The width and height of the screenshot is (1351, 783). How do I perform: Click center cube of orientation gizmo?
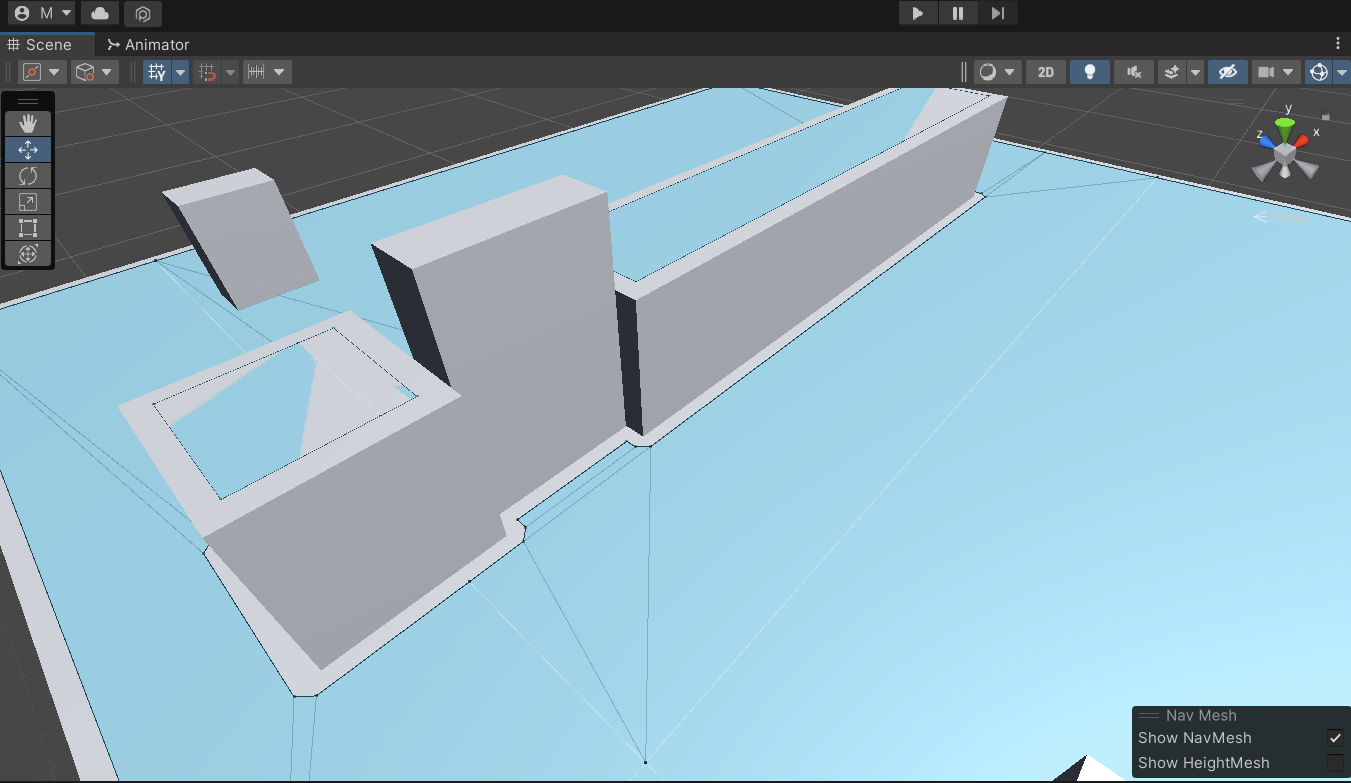pos(1285,153)
